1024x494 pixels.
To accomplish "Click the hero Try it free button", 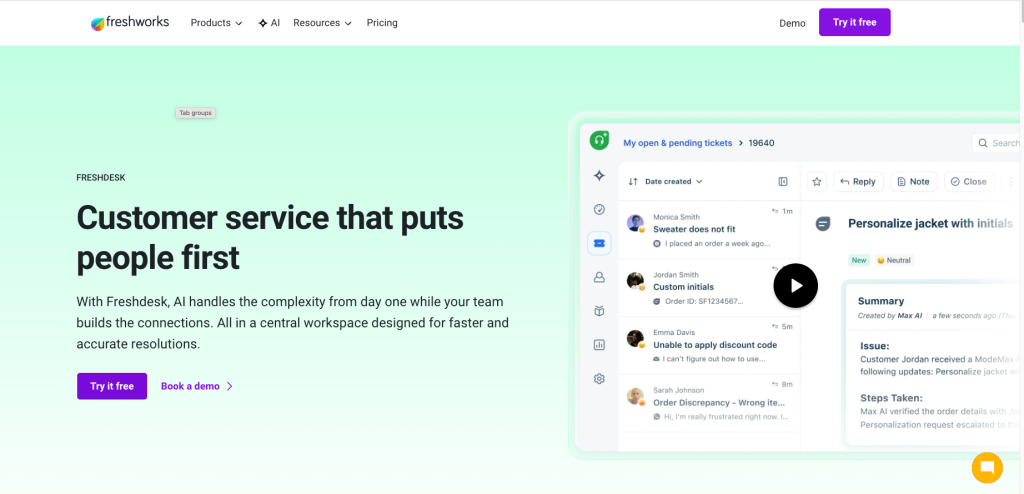I will 112,386.
